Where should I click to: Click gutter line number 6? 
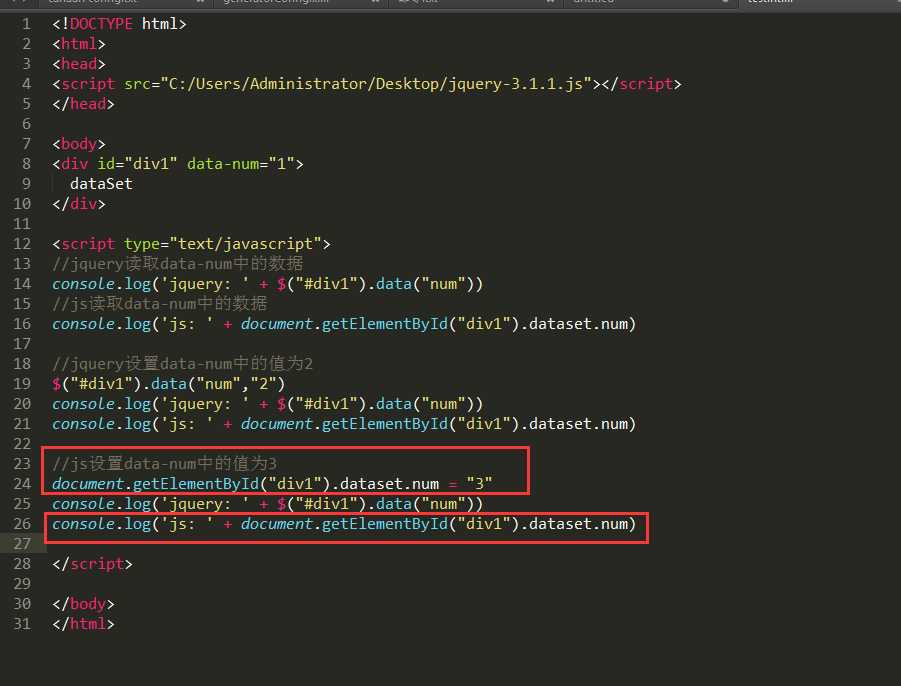click(x=26, y=124)
